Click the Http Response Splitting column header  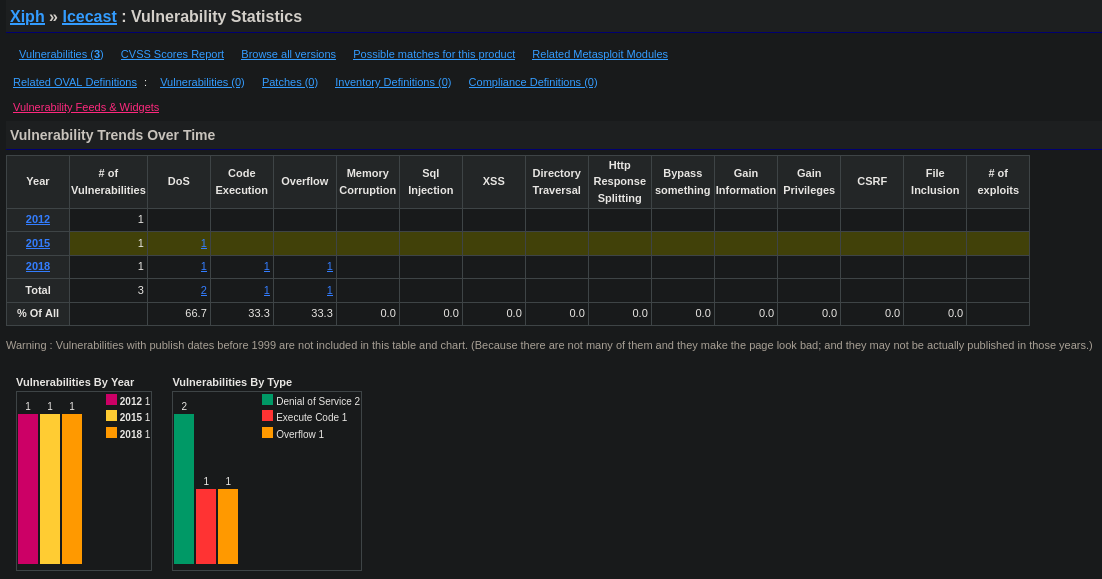[620, 182]
